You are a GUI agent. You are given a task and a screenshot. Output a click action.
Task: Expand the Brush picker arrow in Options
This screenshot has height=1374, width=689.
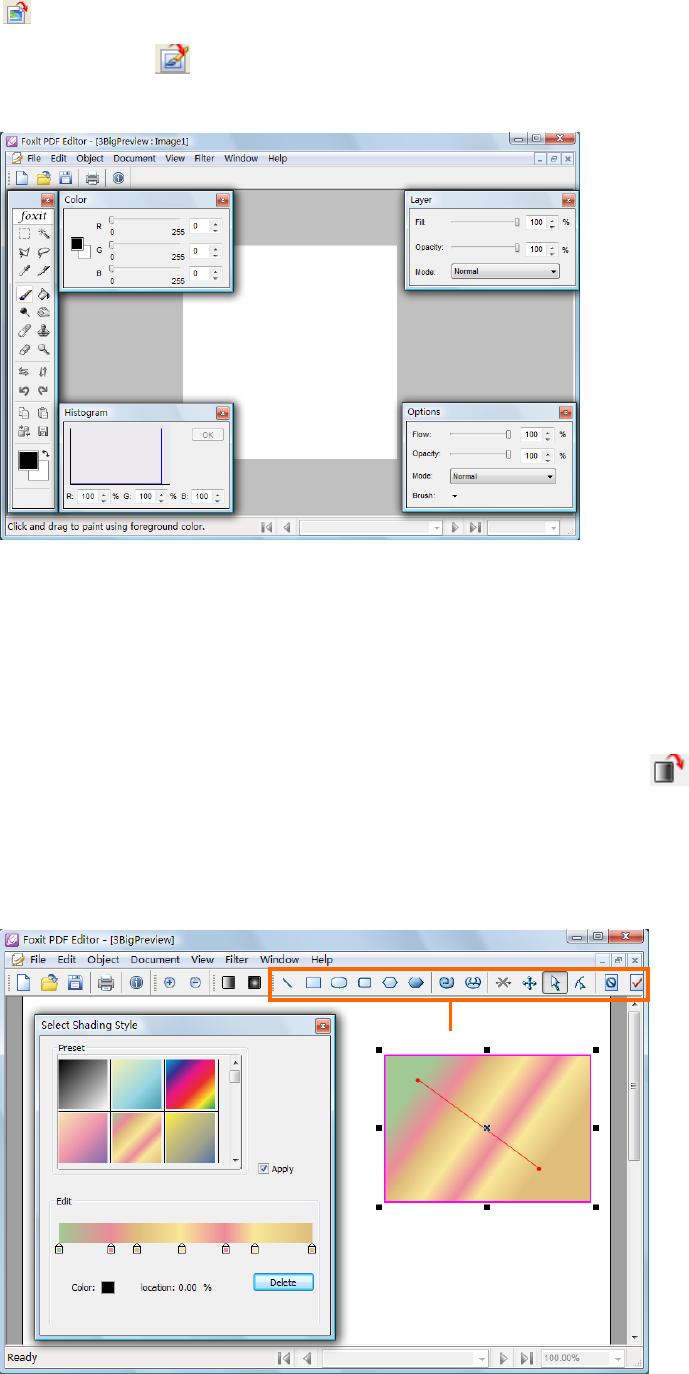tap(453, 495)
